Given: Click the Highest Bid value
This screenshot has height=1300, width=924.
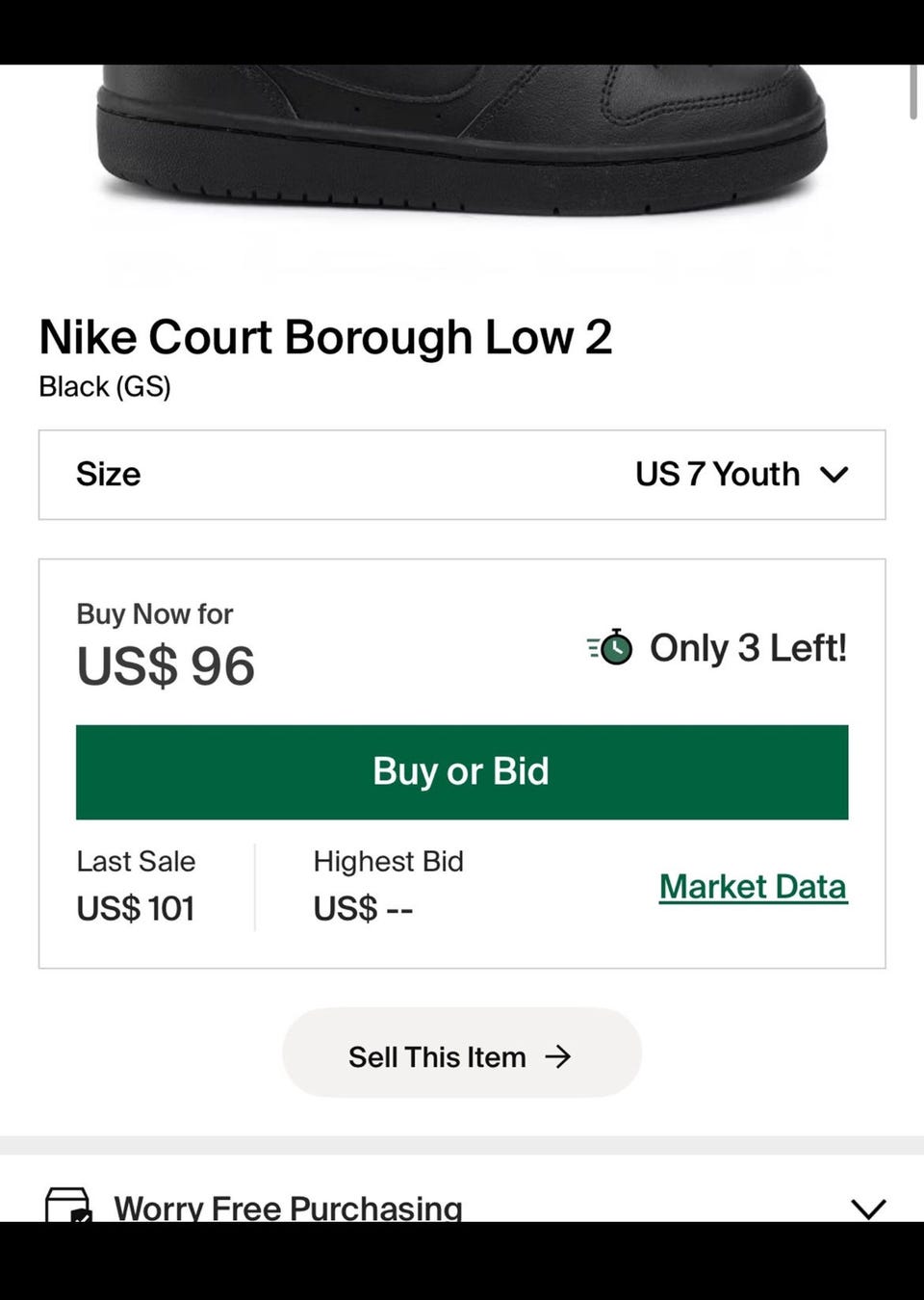Looking at the screenshot, I should click(363, 908).
